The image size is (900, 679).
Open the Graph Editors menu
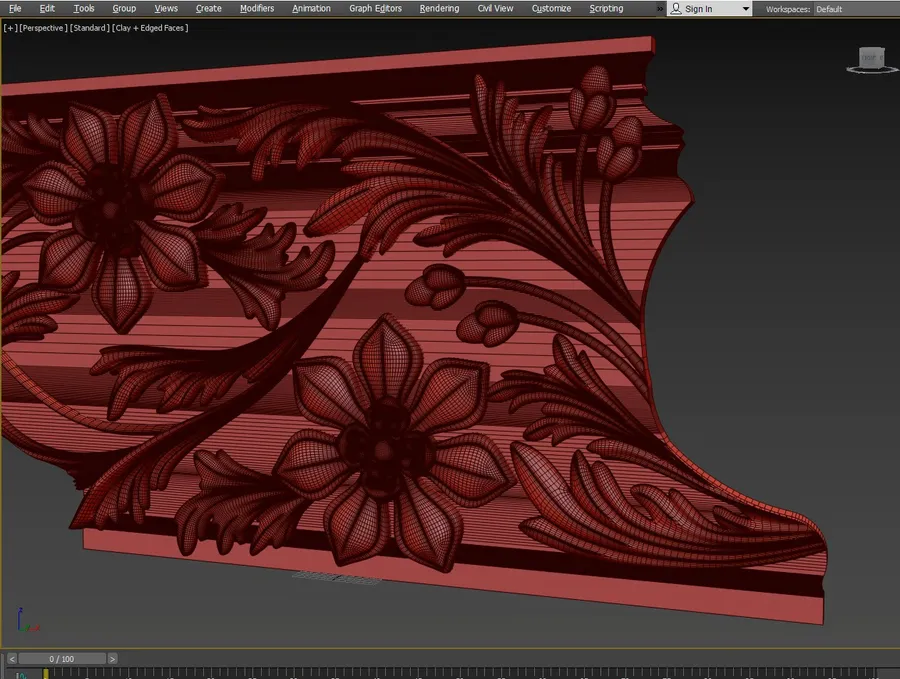coord(375,9)
